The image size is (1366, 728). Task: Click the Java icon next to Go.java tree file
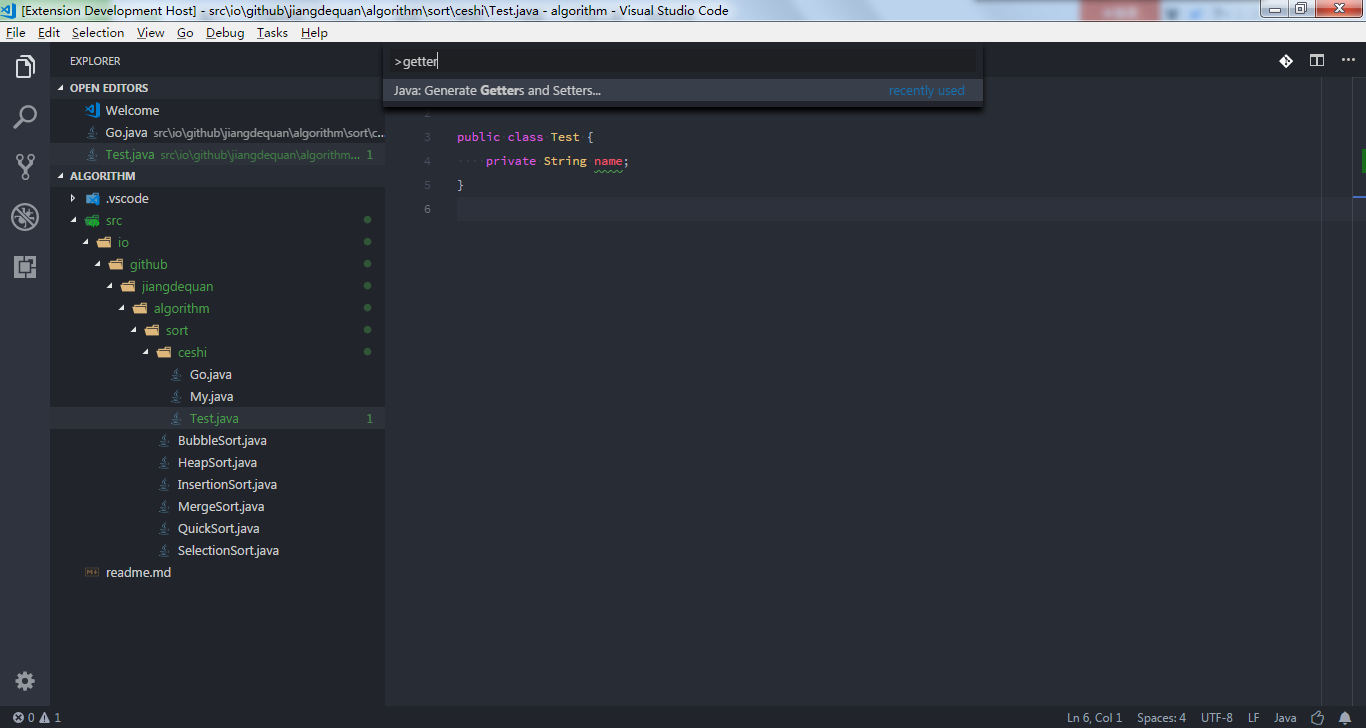point(177,374)
